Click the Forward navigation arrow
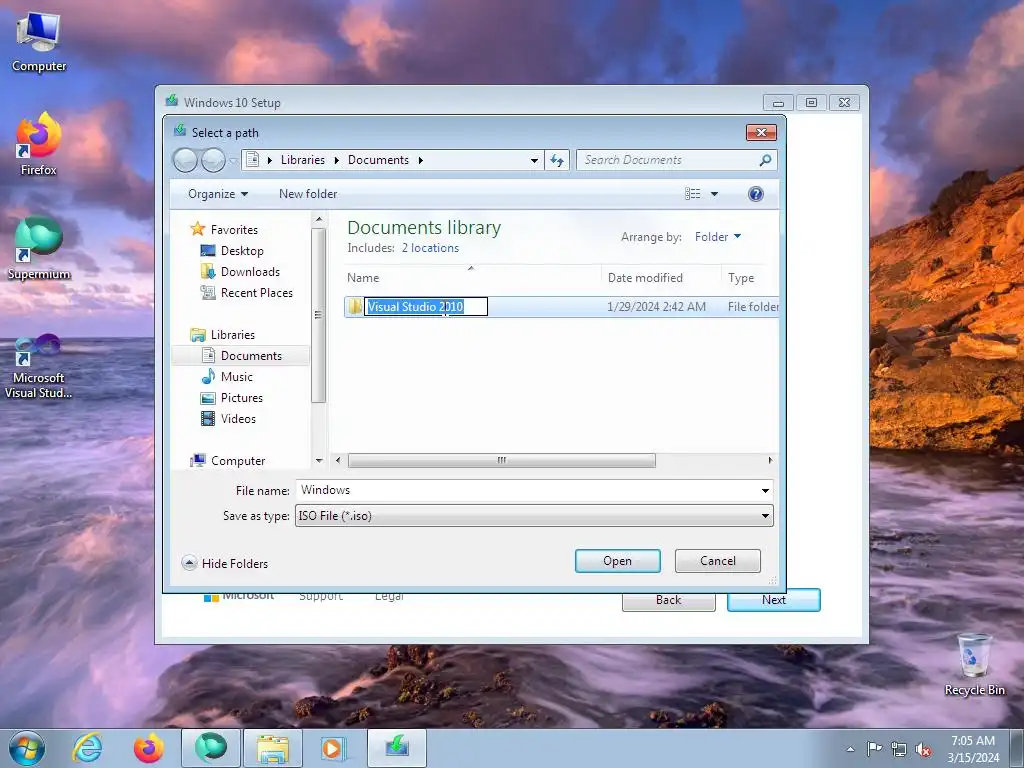Image resolution: width=1024 pixels, height=768 pixels. (x=213, y=160)
